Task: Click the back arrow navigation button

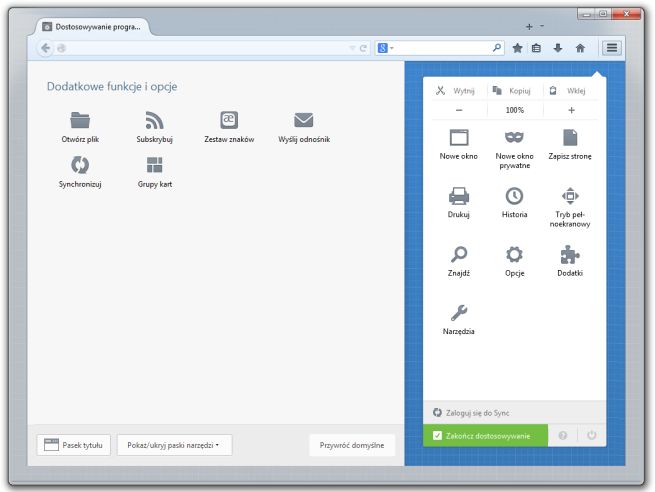Action: [x=46, y=48]
